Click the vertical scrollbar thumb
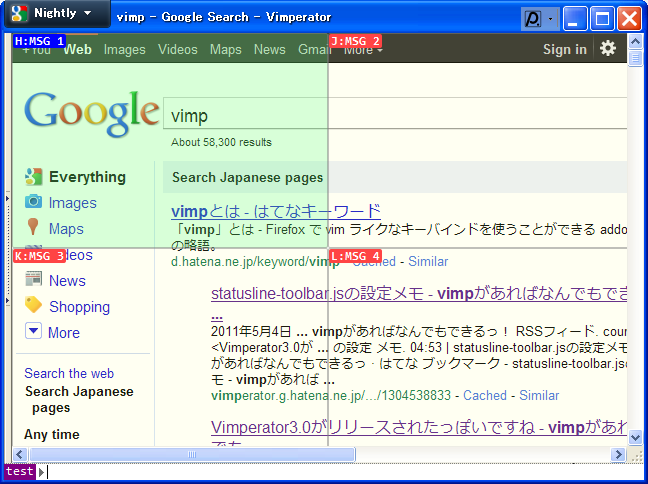 (635, 58)
